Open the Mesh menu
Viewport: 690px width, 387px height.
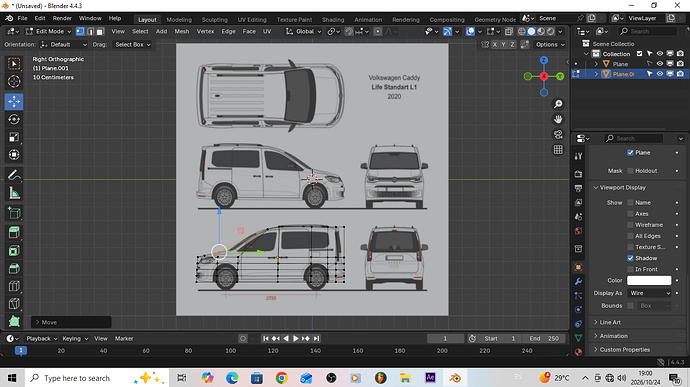pos(182,31)
